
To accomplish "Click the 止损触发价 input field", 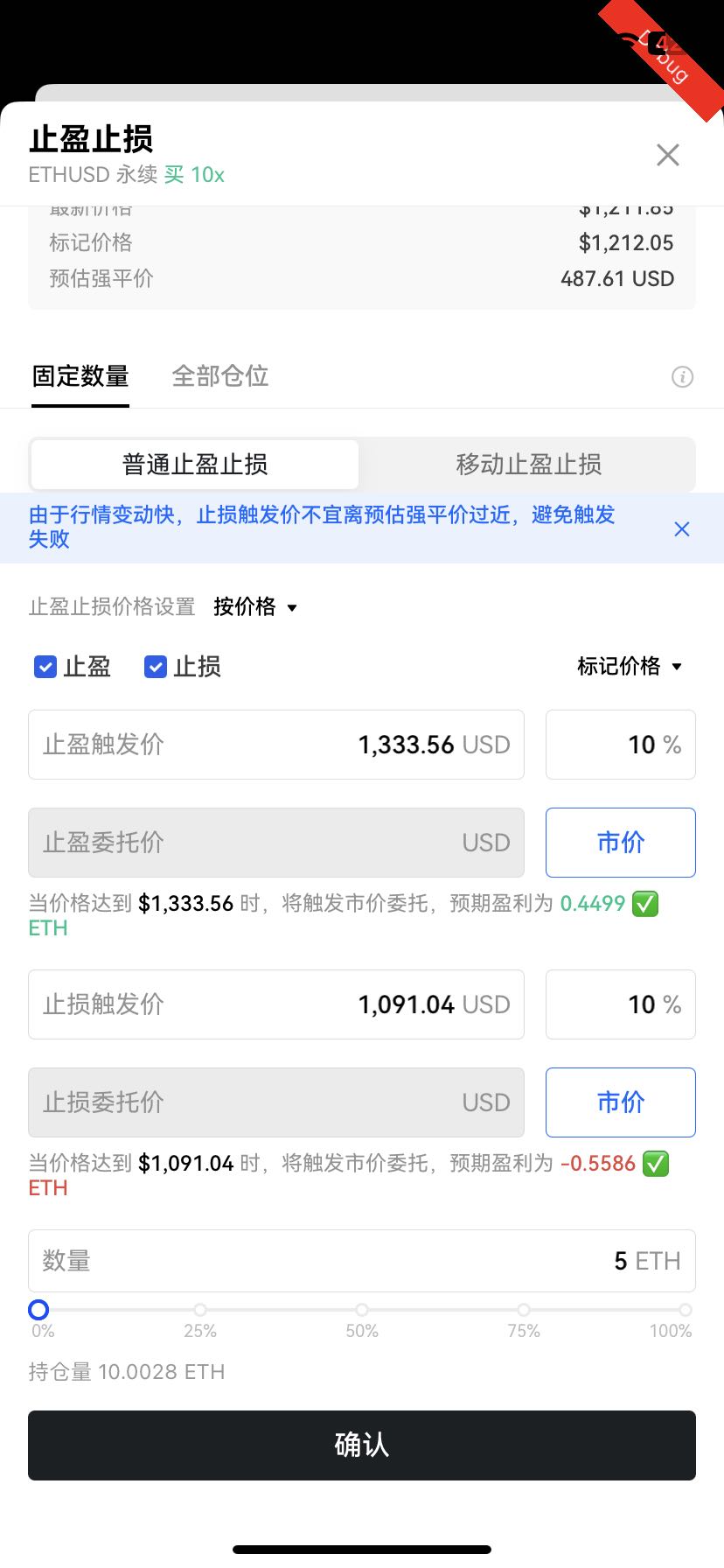I will pyautogui.click(x=276, y=1004).
